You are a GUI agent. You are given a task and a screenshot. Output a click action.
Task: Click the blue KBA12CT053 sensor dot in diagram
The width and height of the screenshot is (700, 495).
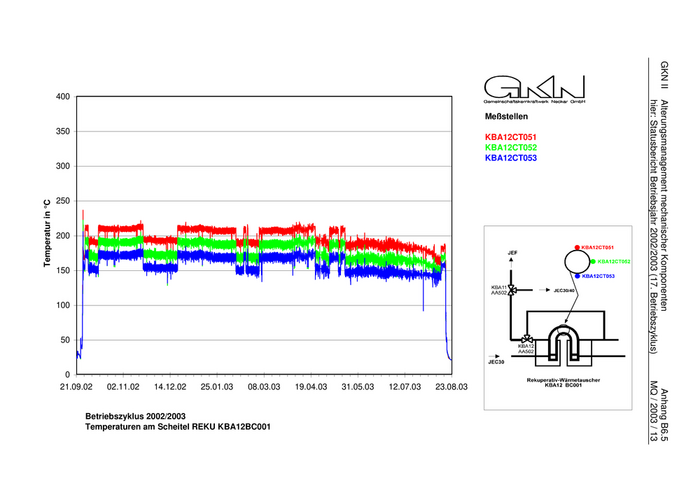tap(578, 275)
